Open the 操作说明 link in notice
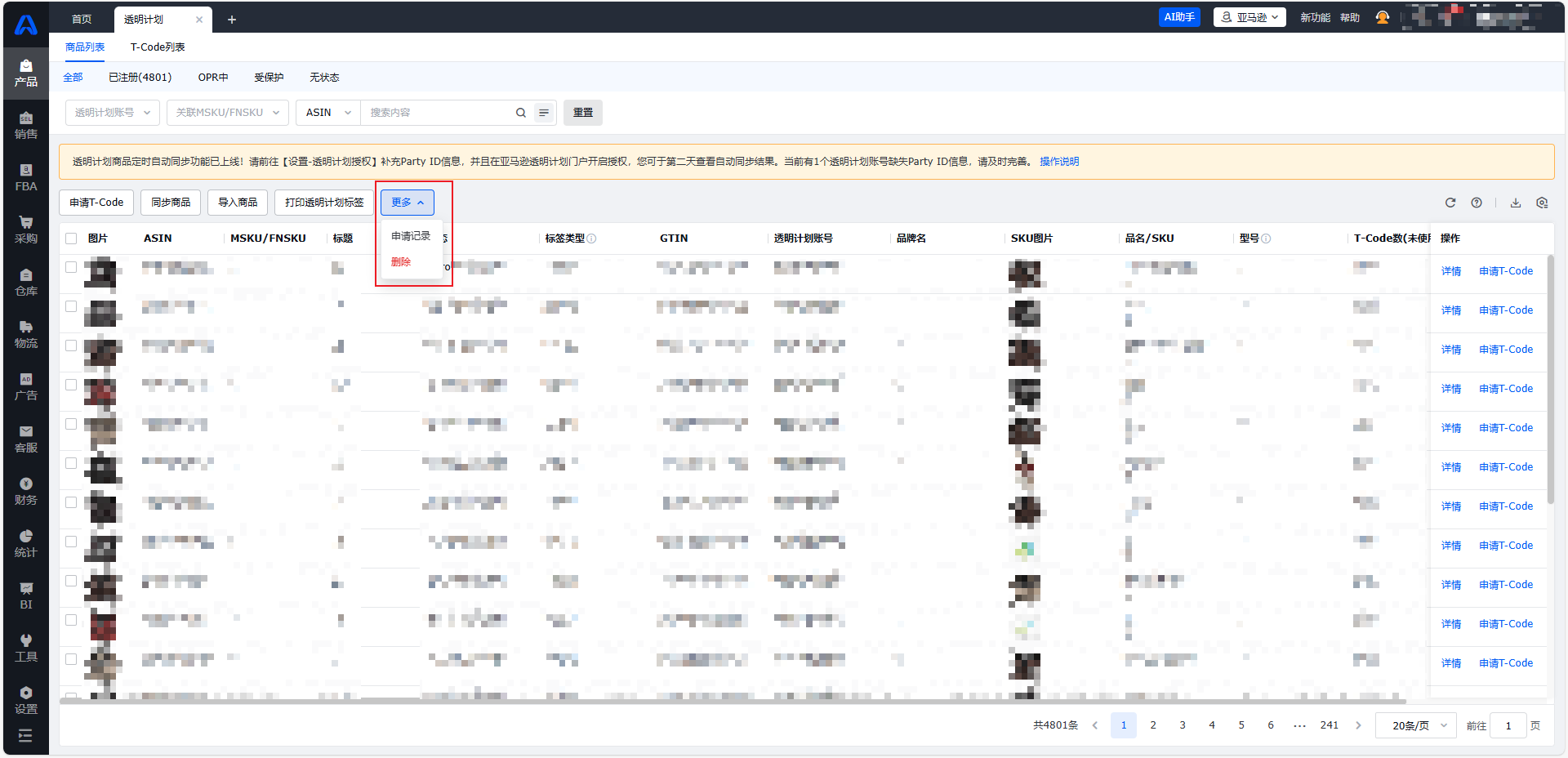This screenshot has height=758, width=1568. pos(1058,162)
